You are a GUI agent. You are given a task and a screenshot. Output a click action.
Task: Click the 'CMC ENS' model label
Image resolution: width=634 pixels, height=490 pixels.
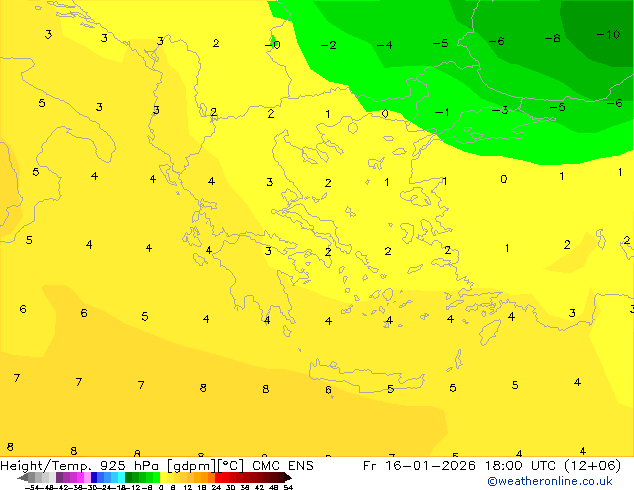click(283, 466)
